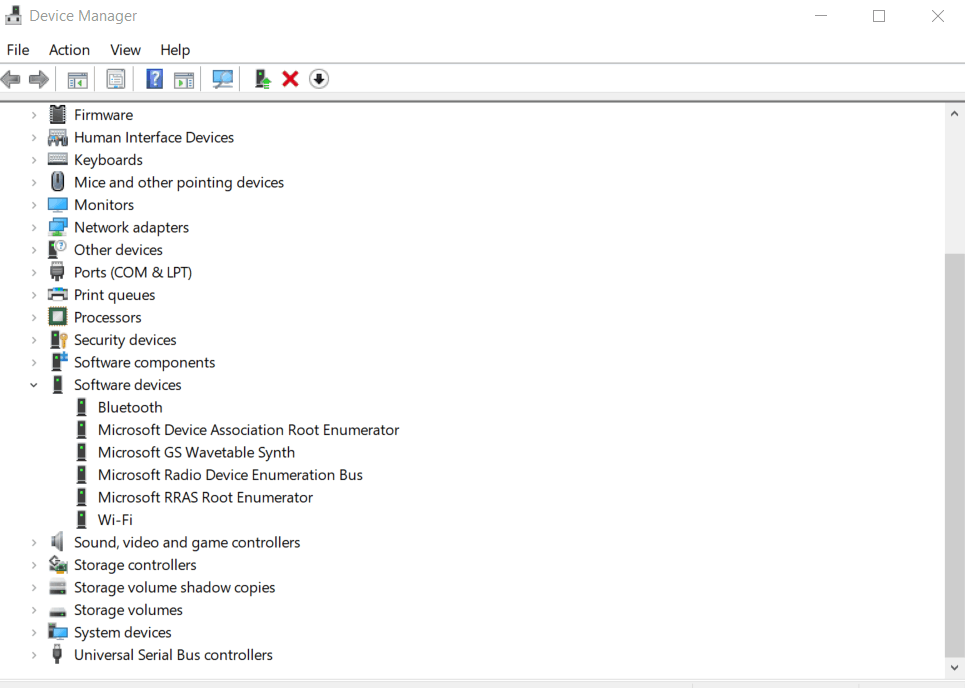Screen dimensions: 965x688
Task: Open the File menu
Action: pos(18,50)
